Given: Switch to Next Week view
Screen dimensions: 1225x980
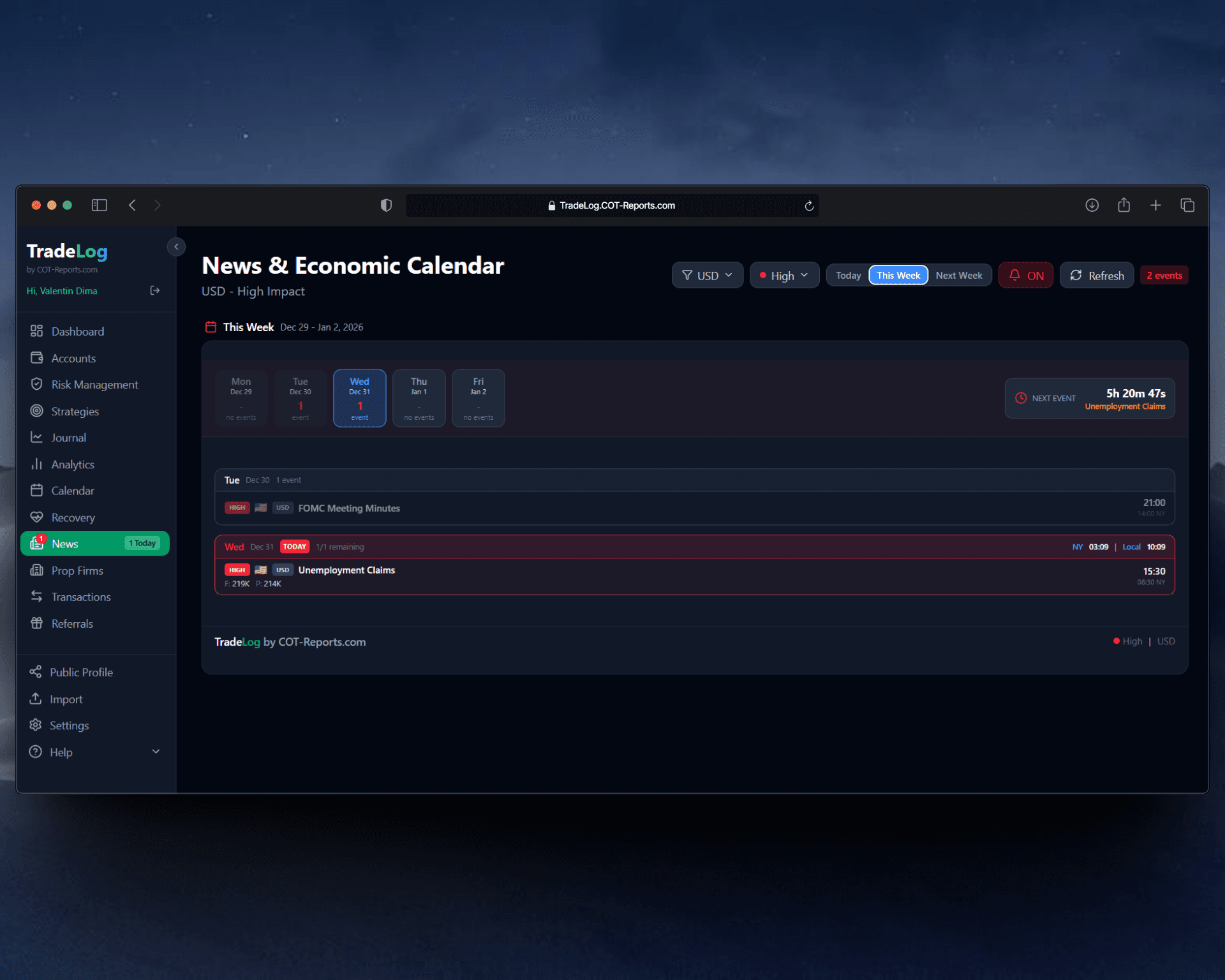Looking at the screenshot, I should [958, 276].
